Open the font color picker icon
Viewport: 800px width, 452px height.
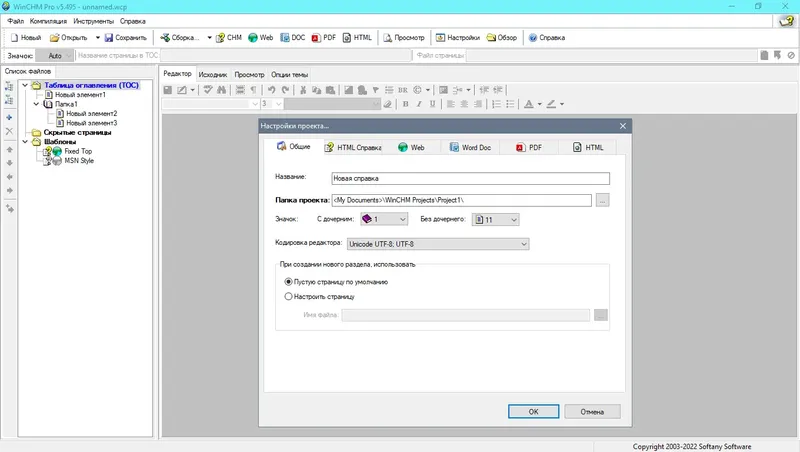(529, 104)
